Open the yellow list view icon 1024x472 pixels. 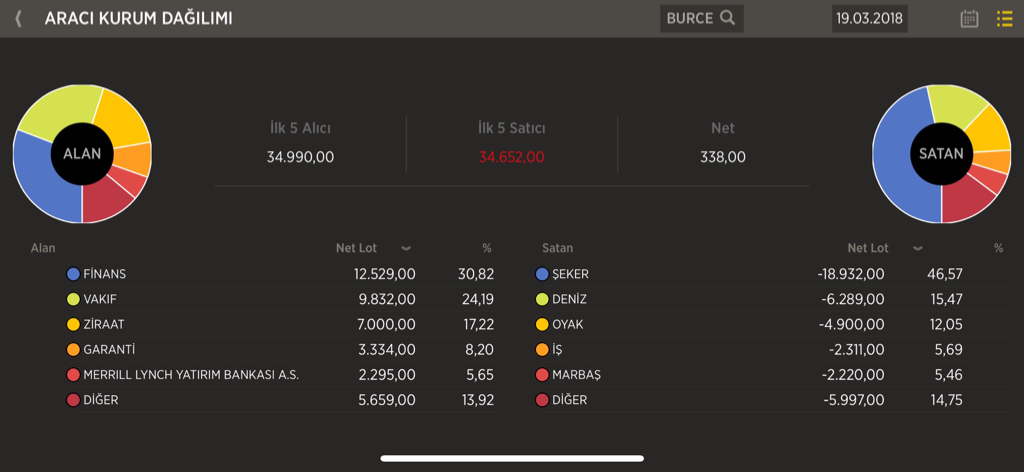(1004, 18)
